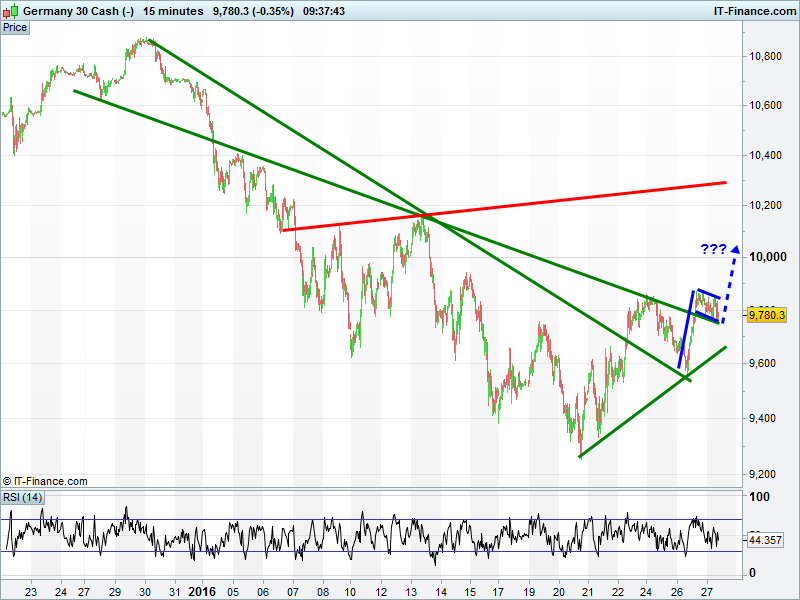Screen dimensions: 800x600
Task: Click the RSI value label 44.357
Action: coord(767,540)
